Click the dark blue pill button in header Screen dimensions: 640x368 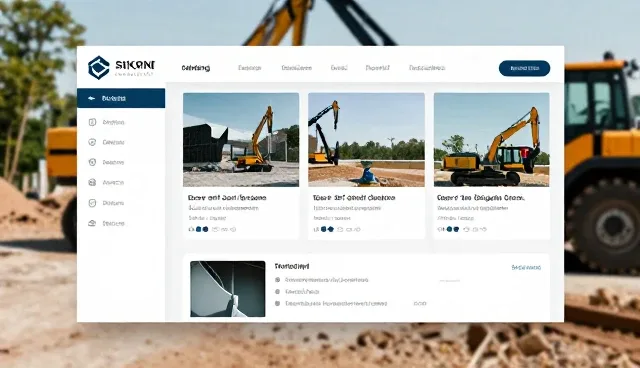524,68
